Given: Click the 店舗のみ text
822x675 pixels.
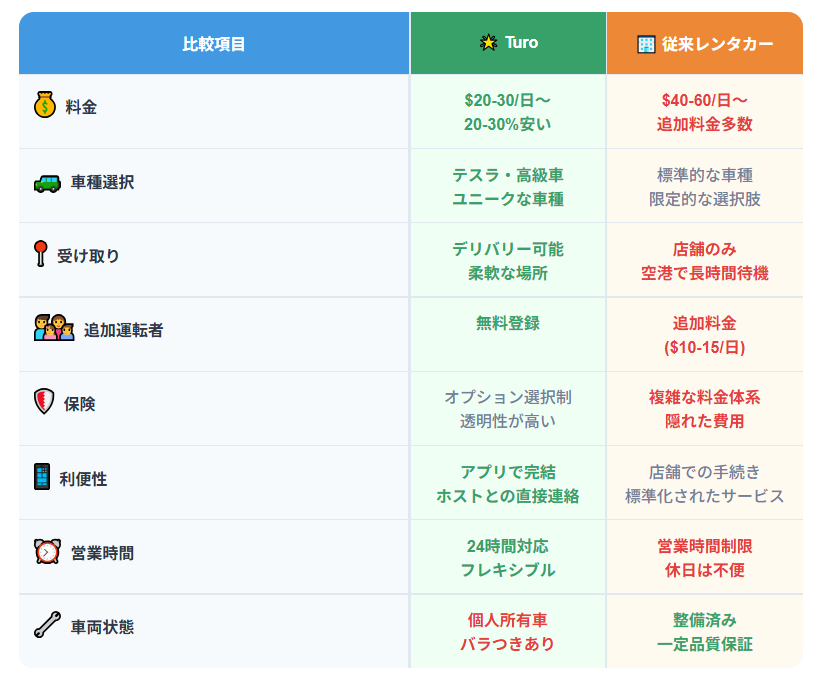Looking at the screenshot, I should [x=705, y=249].
